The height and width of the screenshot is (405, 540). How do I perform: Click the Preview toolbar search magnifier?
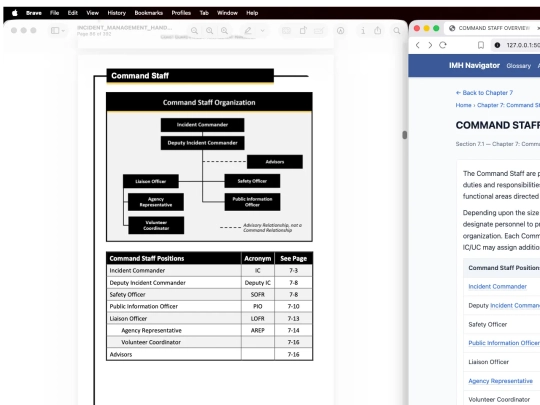click(397, 31)
